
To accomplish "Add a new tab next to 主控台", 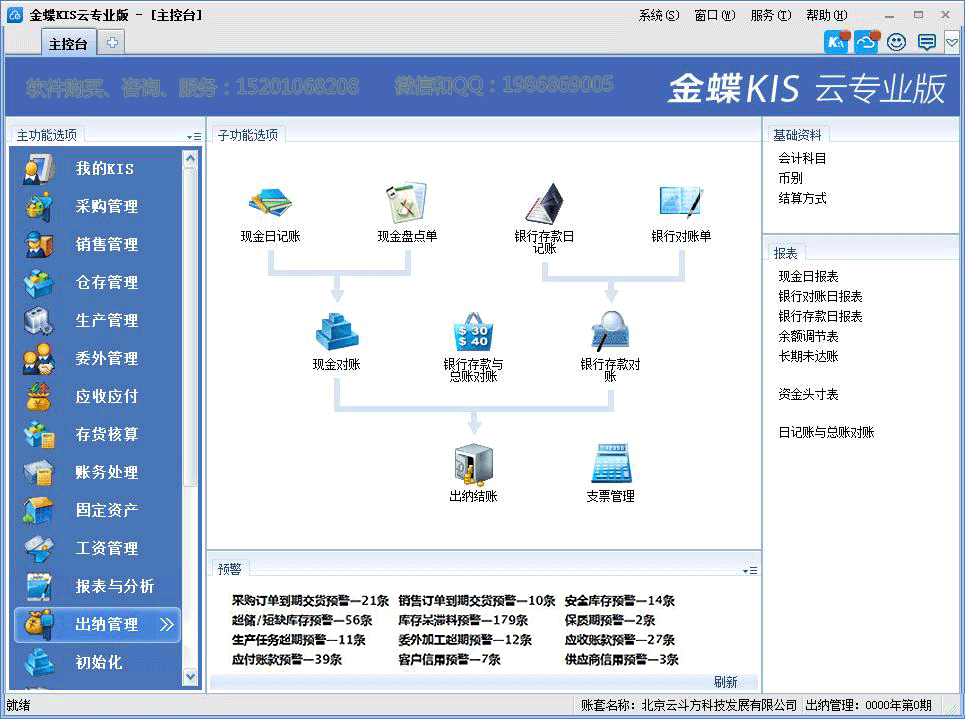I will (113, 42).
